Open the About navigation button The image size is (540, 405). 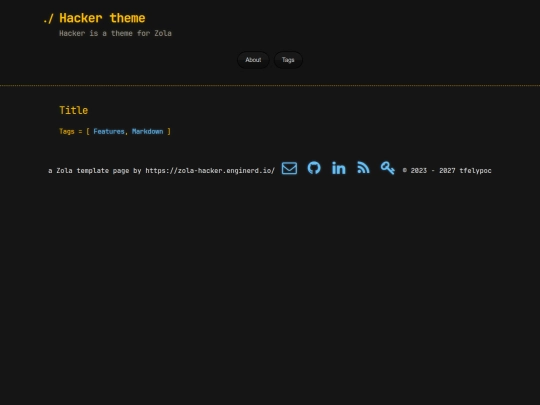click(x=253, y=60)
